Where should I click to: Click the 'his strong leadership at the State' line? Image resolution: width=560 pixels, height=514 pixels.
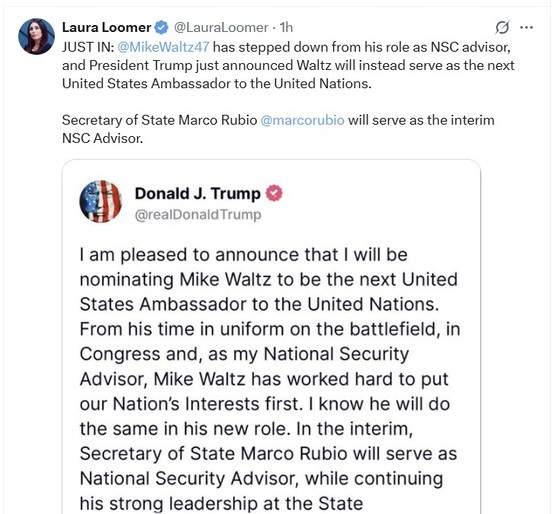tap(221, 503)
